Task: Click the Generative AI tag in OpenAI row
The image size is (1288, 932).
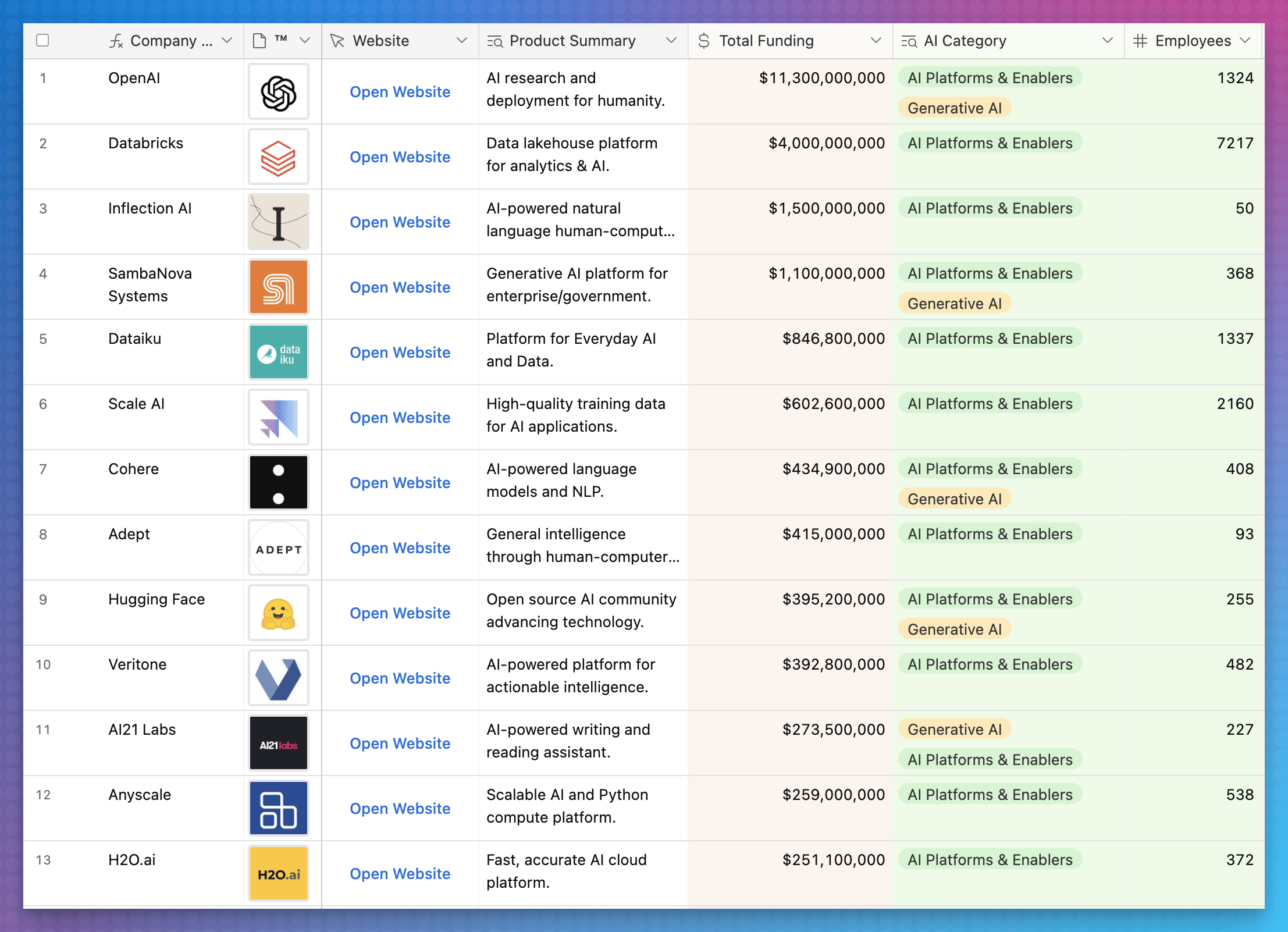Action: pyautogui.click(x=955, y=108)
